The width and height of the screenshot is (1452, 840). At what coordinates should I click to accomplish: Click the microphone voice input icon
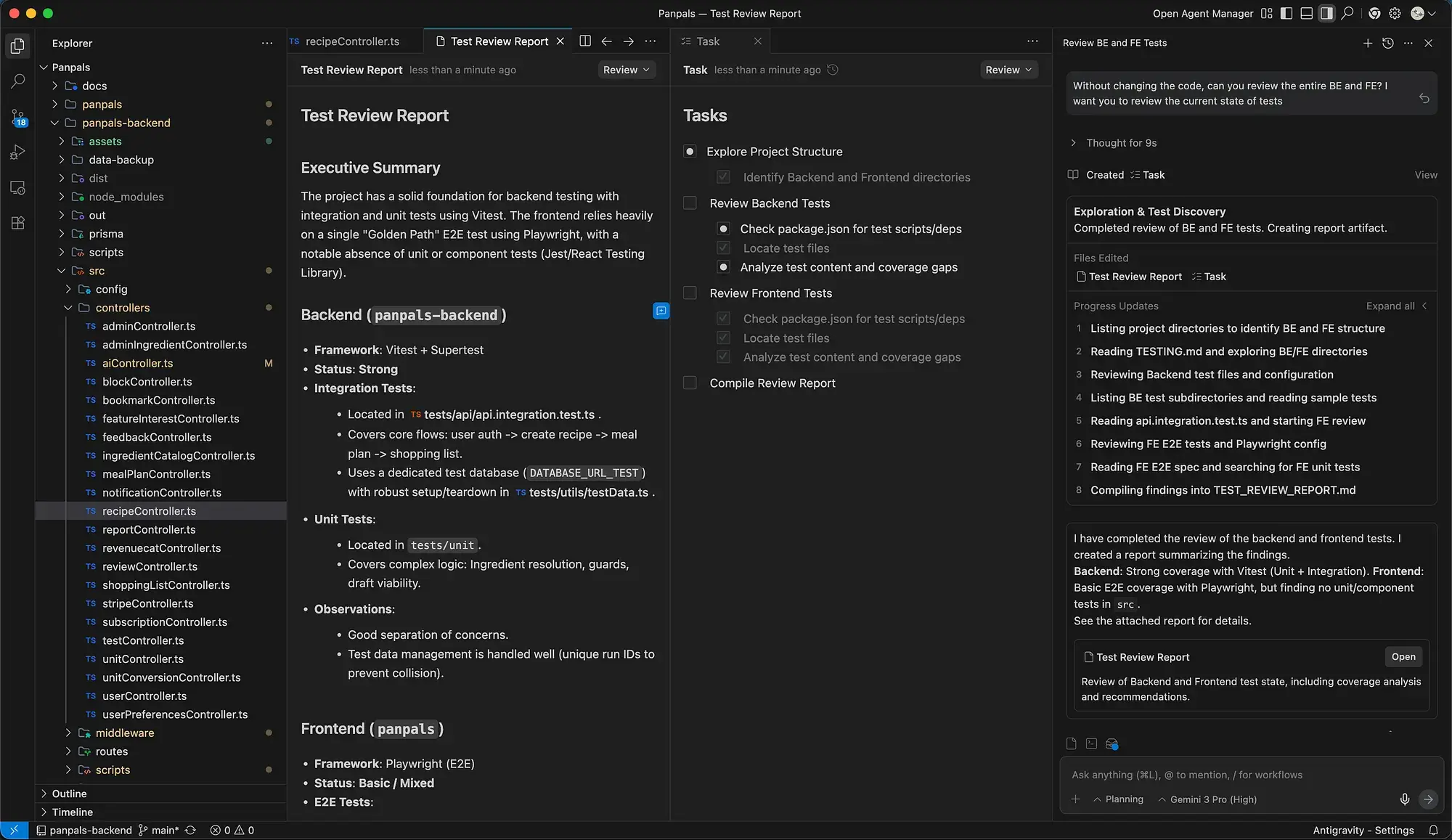click(x=1404, y=799)
